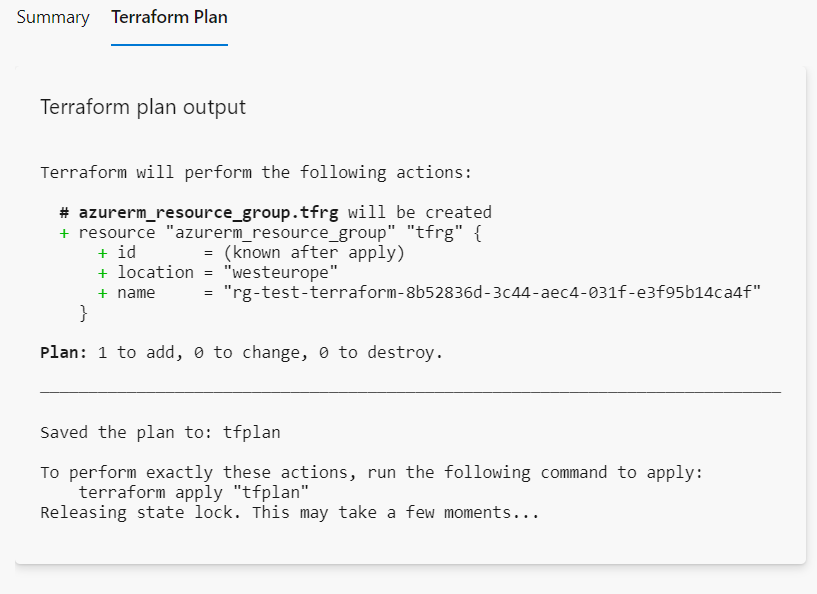Image resolution: width=817 pixels, height=594 pixels.
Task: Click the closing curly brace of the resource block
Action: tap(84, 313)
